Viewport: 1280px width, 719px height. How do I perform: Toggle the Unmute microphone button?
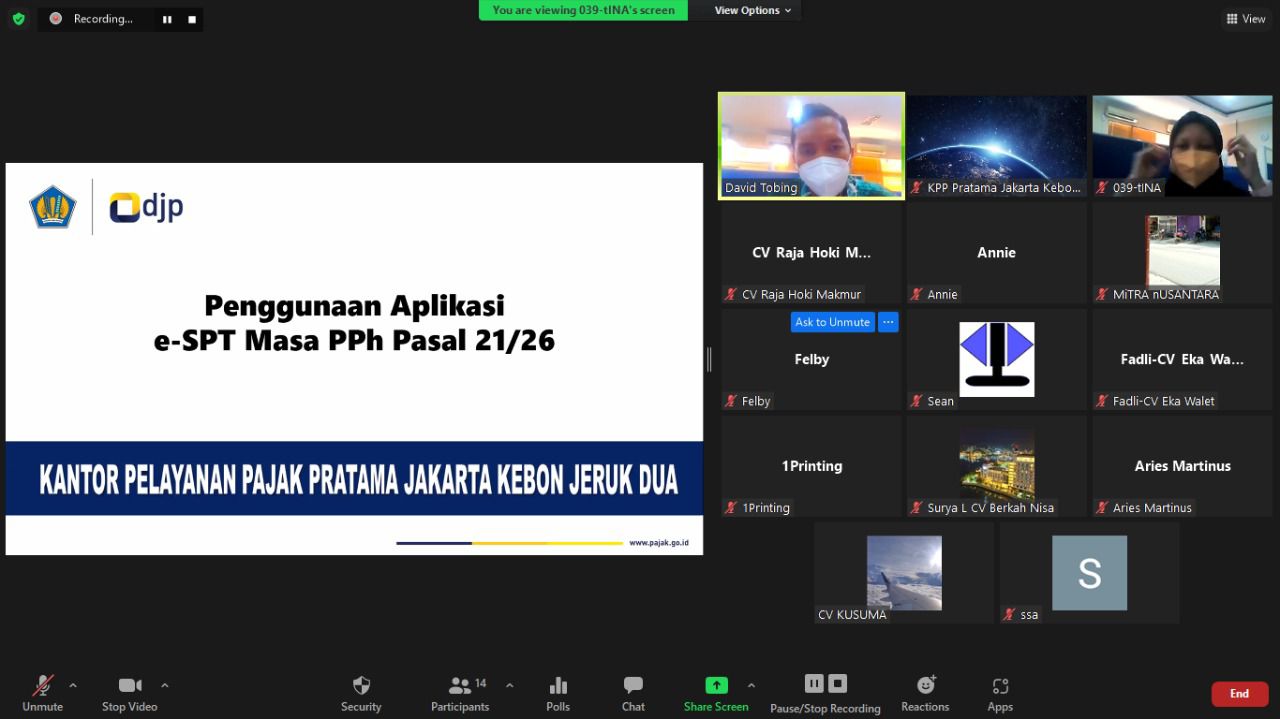[x=42, y=686]
